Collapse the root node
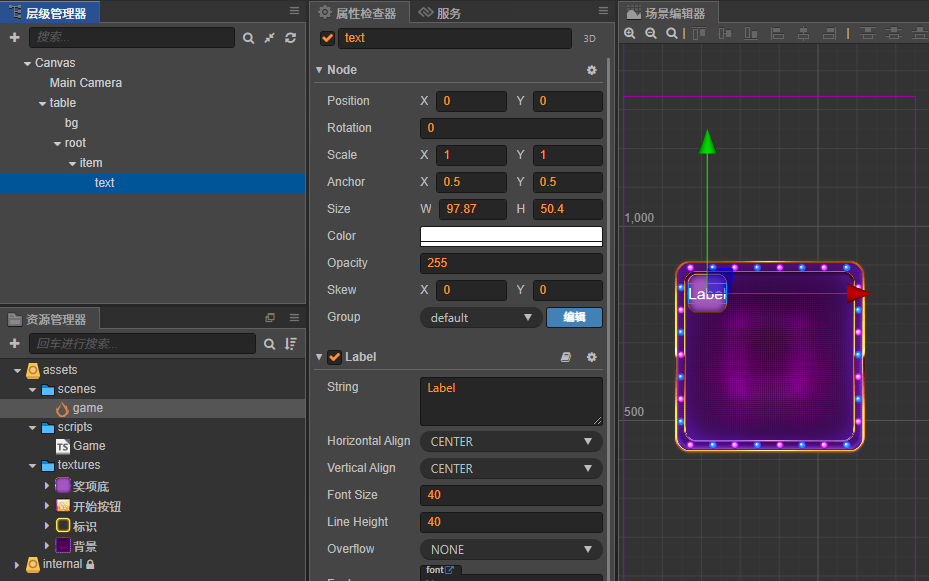 tap(57, 144)
